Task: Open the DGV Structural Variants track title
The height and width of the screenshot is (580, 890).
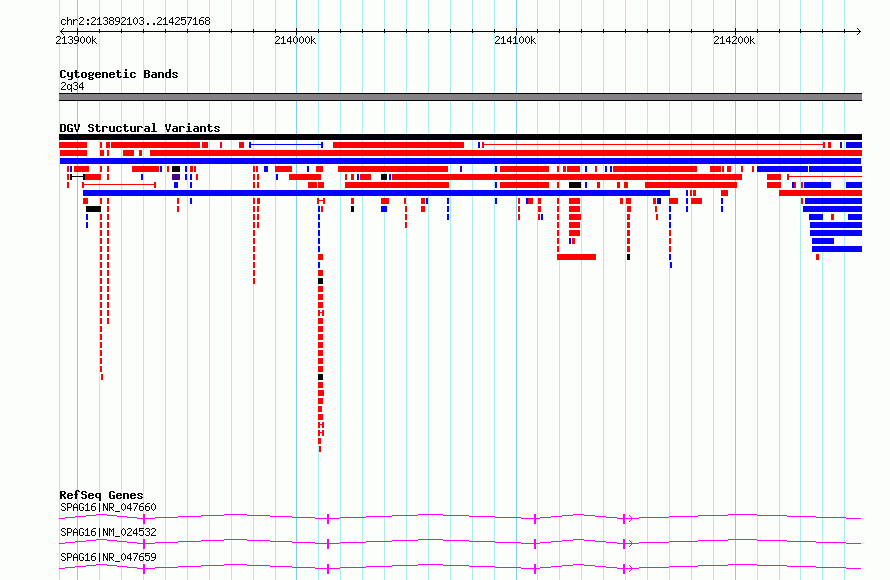Action: coord(140,128)
